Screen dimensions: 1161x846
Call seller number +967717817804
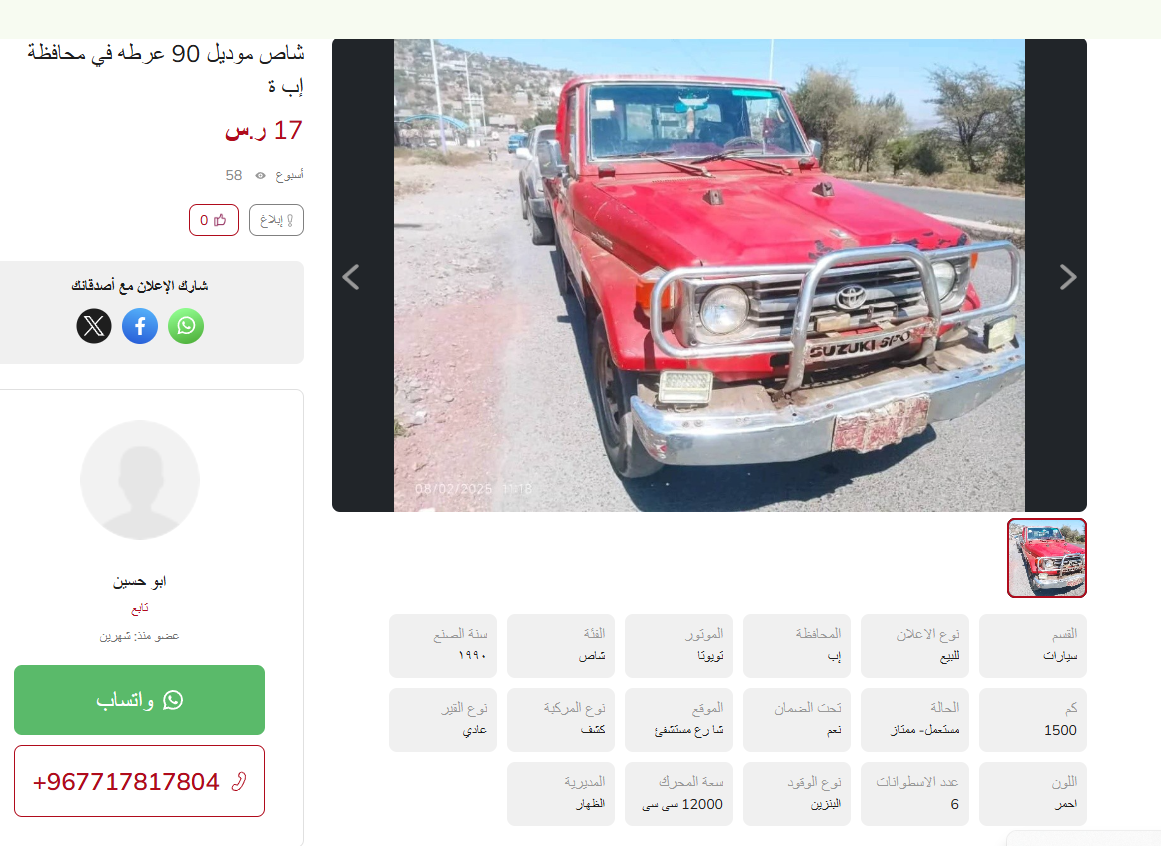pyautogui.click(x=139, y=781)
